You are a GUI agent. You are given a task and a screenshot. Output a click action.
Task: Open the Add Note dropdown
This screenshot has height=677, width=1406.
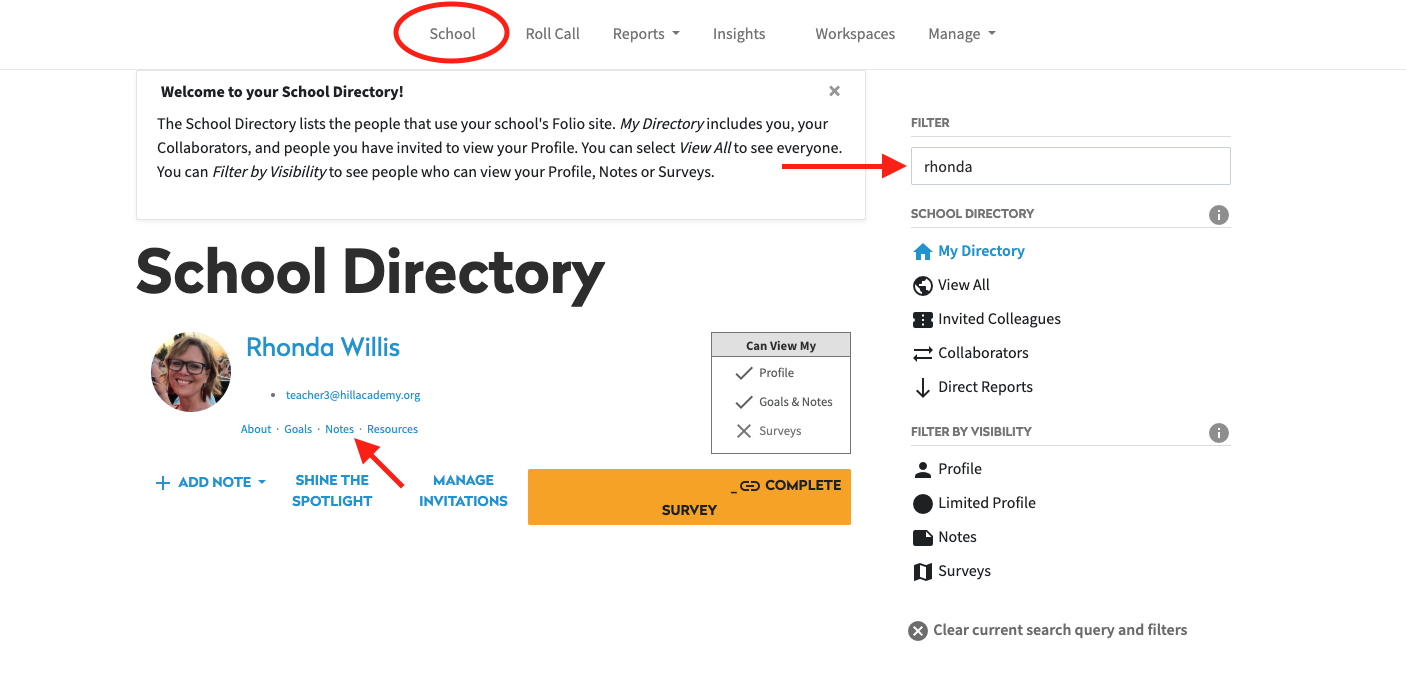tap(212, 482)
